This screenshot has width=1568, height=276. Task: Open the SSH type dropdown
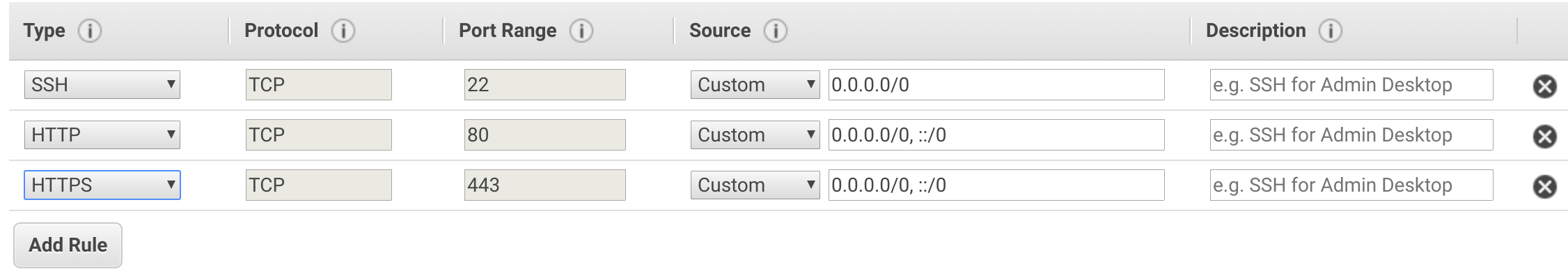(x=102, y=84)
